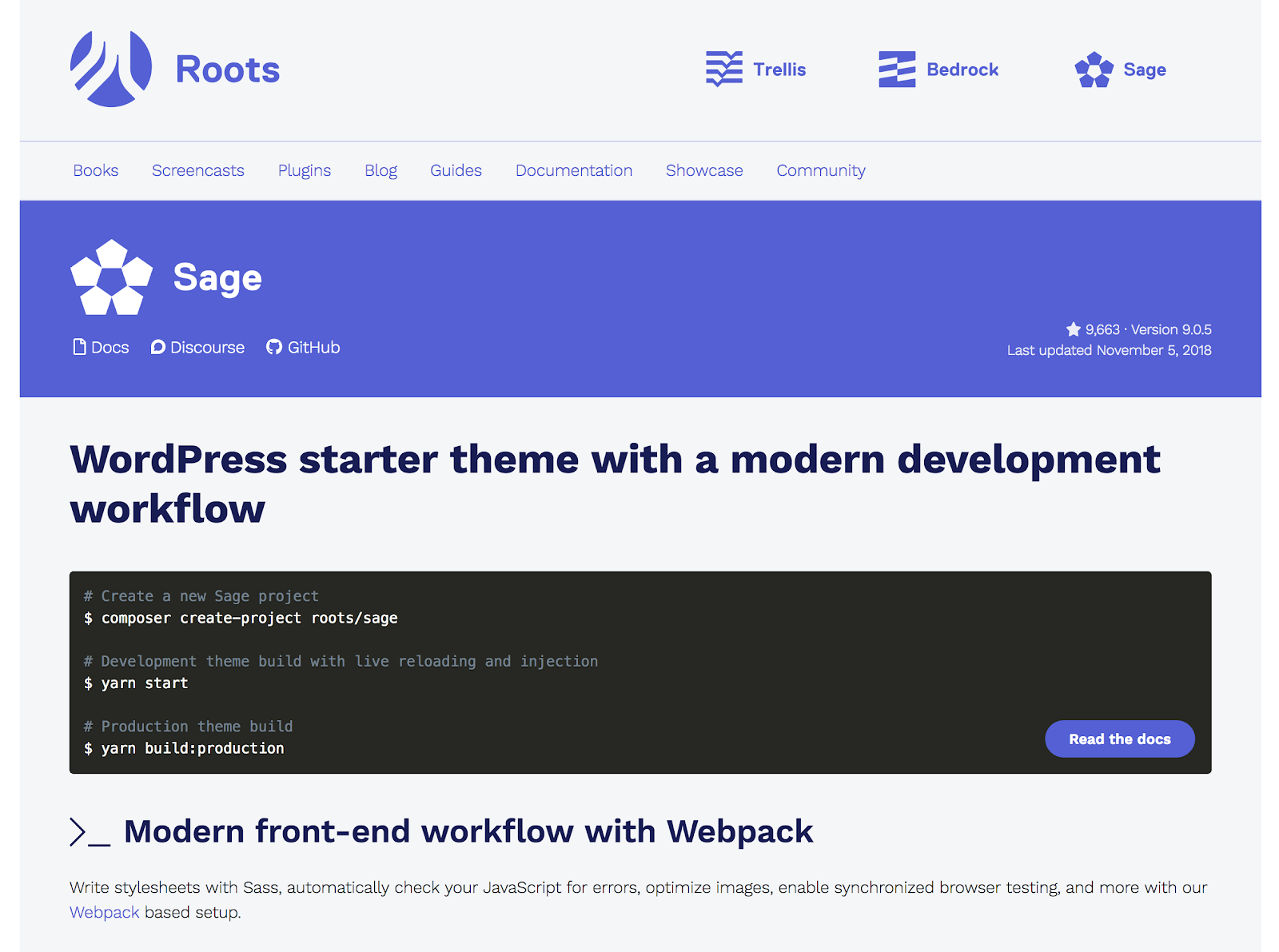
Task: Click the composer create-project command line
Action: [x=249, y=618]
